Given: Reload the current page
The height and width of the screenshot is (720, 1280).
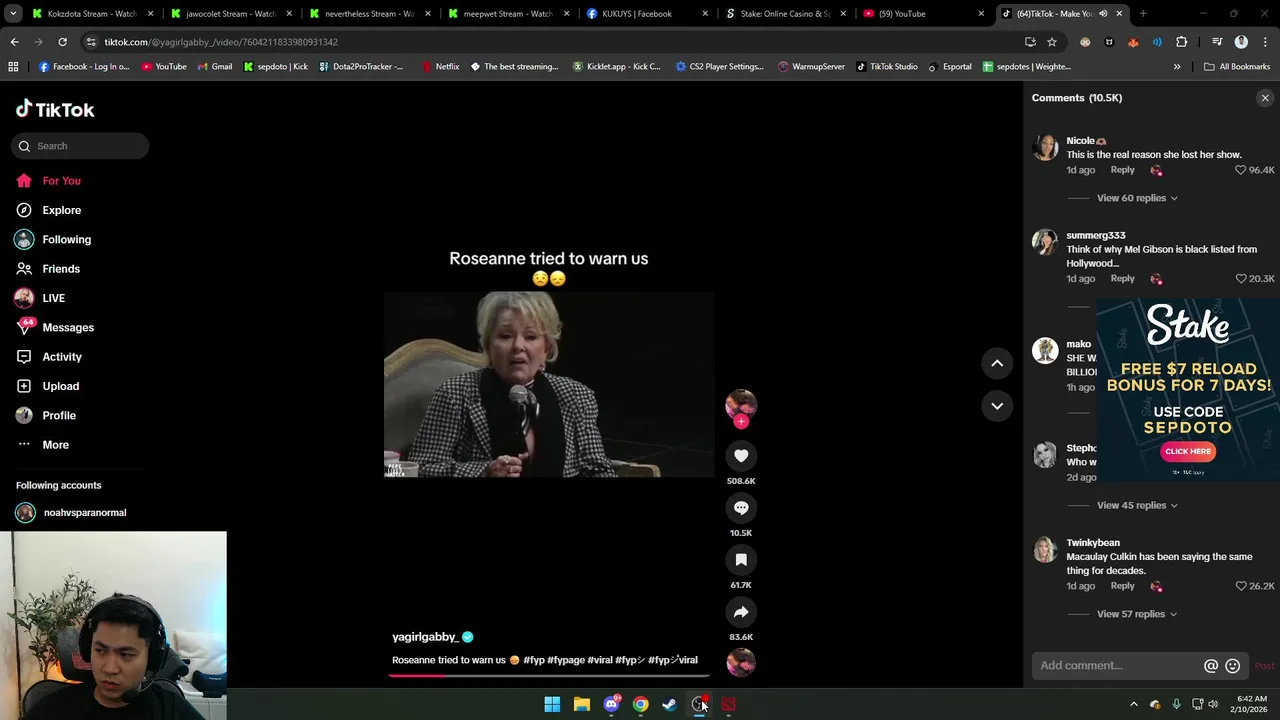Looking at the screenshot, I should coord(62,42).
